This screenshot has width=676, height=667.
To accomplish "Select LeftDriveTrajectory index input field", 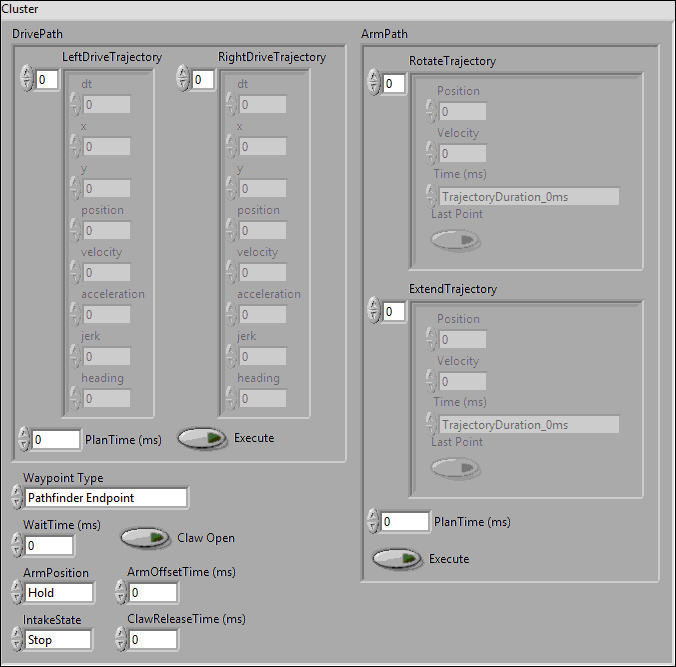I will tap(47, 79).
